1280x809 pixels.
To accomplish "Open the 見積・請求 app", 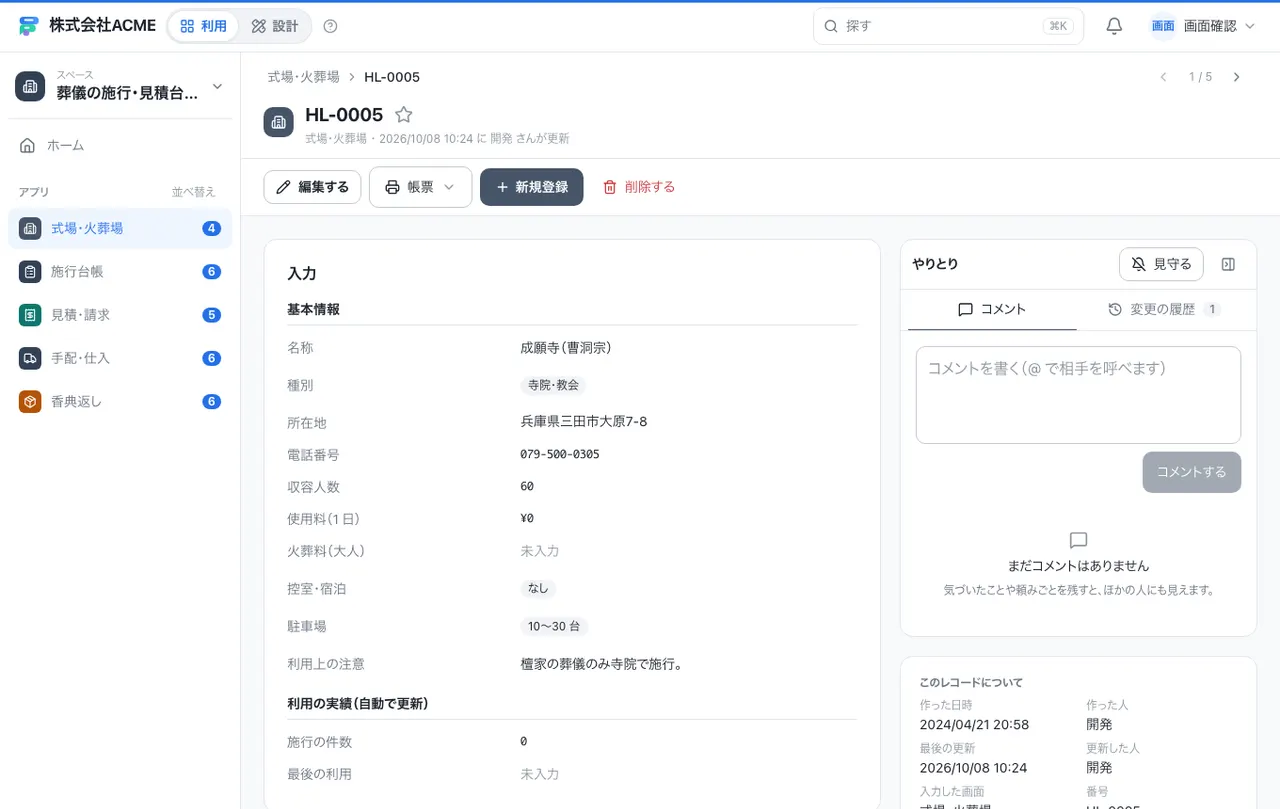I will click(x=120, y=315).
